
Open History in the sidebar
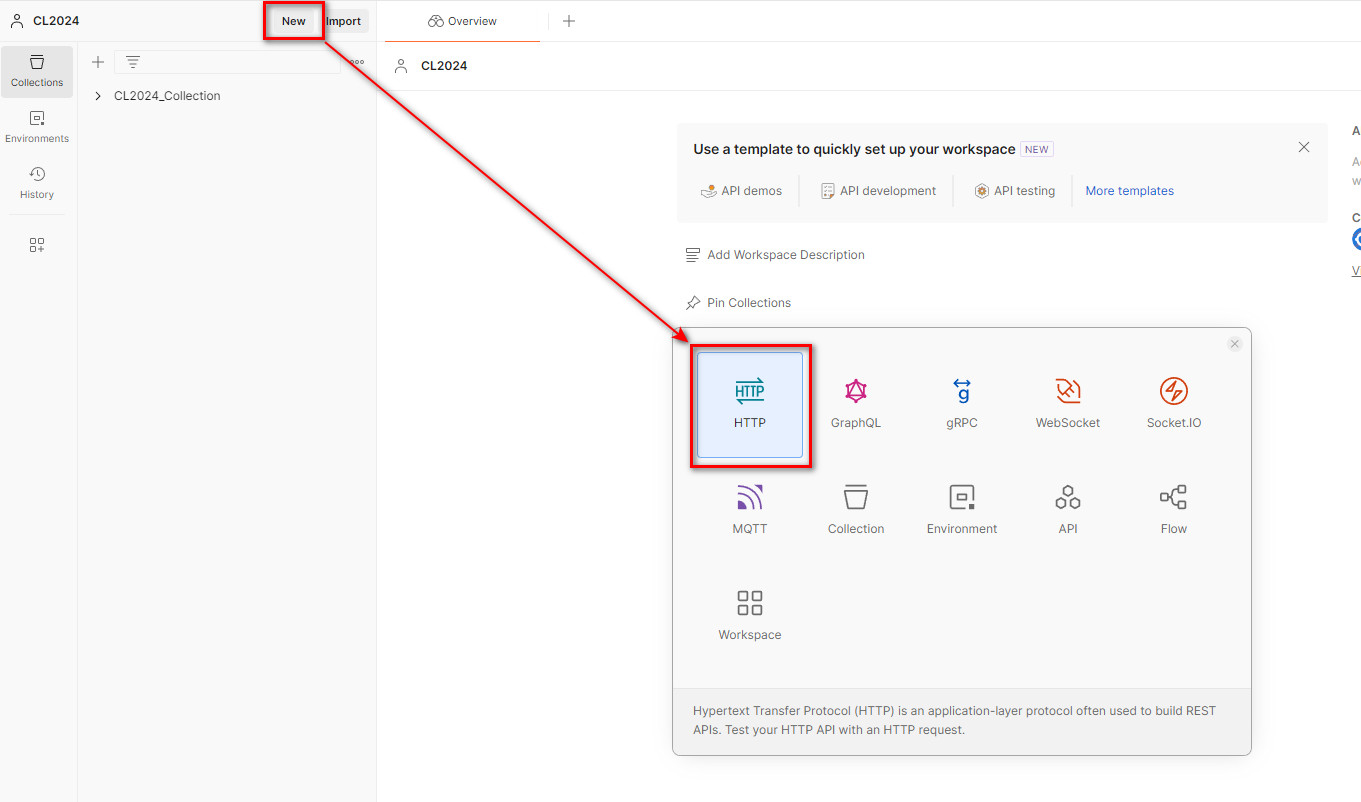coord(37,183)
